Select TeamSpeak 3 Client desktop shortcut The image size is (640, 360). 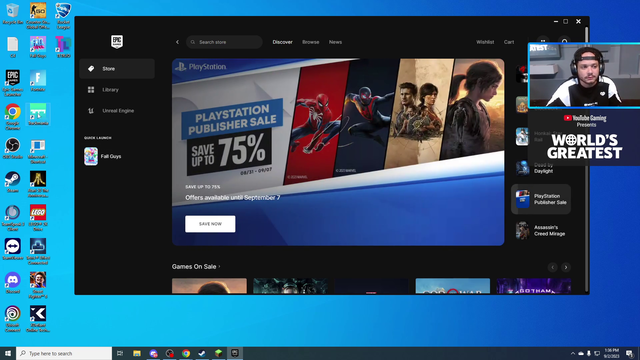click(13, 218)
